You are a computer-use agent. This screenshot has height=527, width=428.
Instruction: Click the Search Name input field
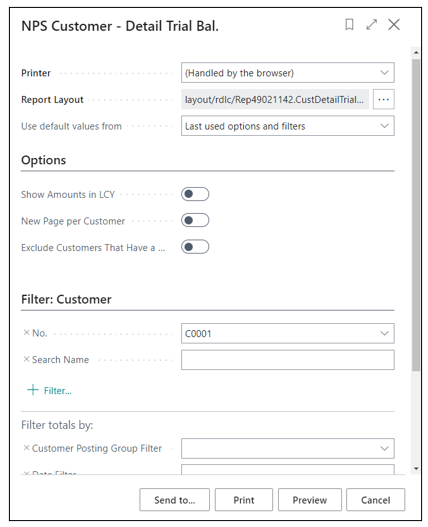[288, 360]
